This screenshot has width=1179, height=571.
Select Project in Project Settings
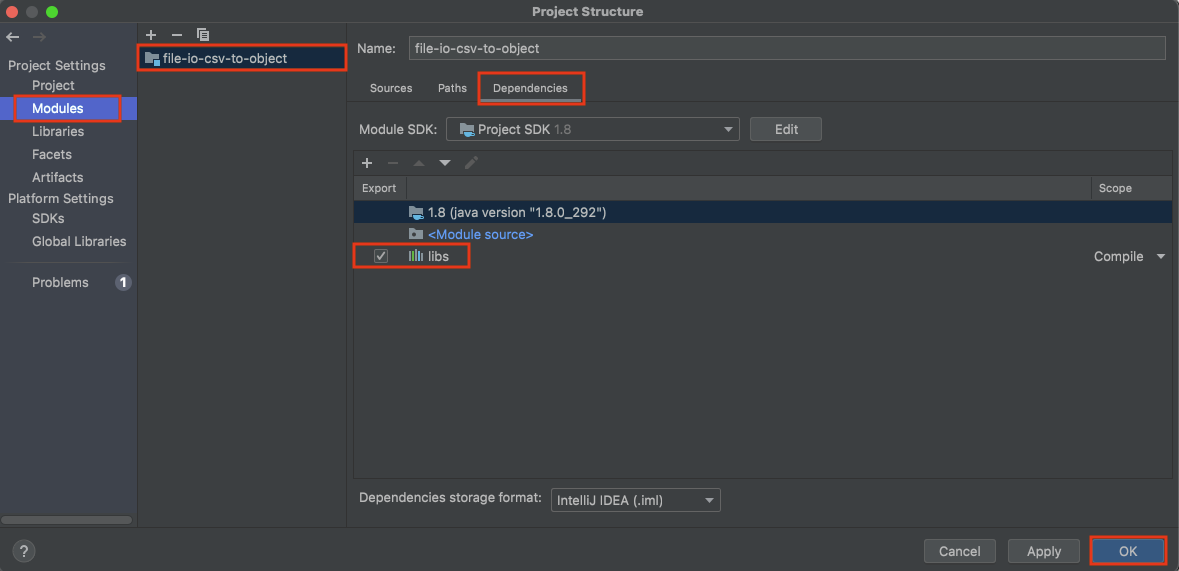click(x=53, y=86)
